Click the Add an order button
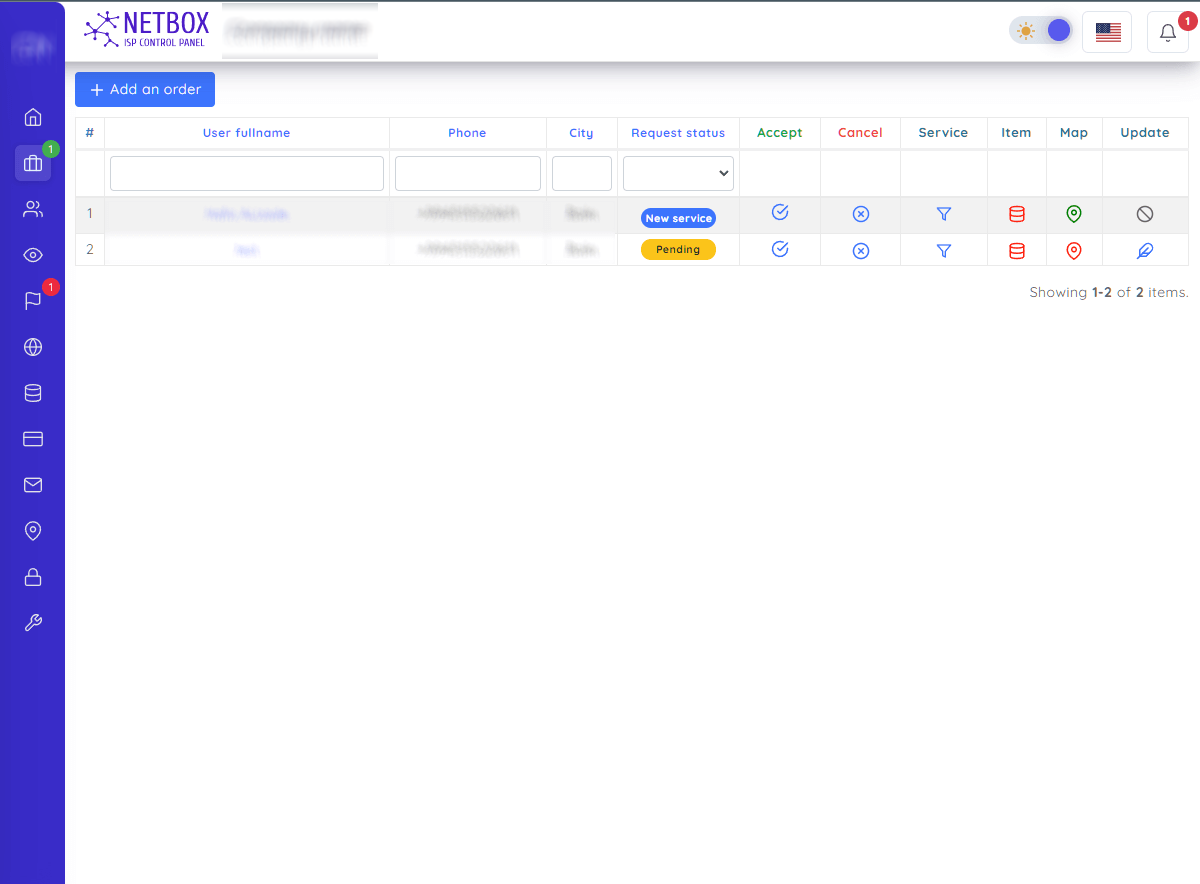This screenshot has width=1200, height=884. 145,89
